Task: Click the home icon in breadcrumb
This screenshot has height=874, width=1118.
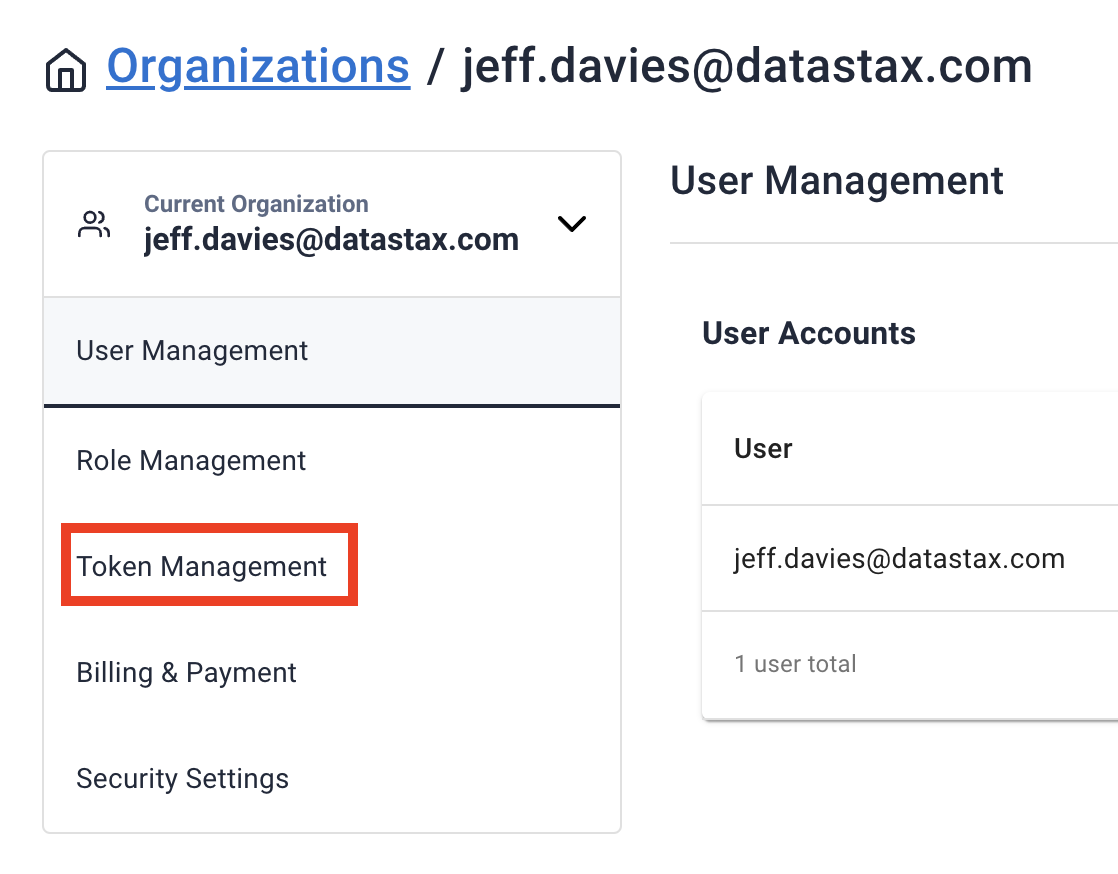Action: click(66, 70)
